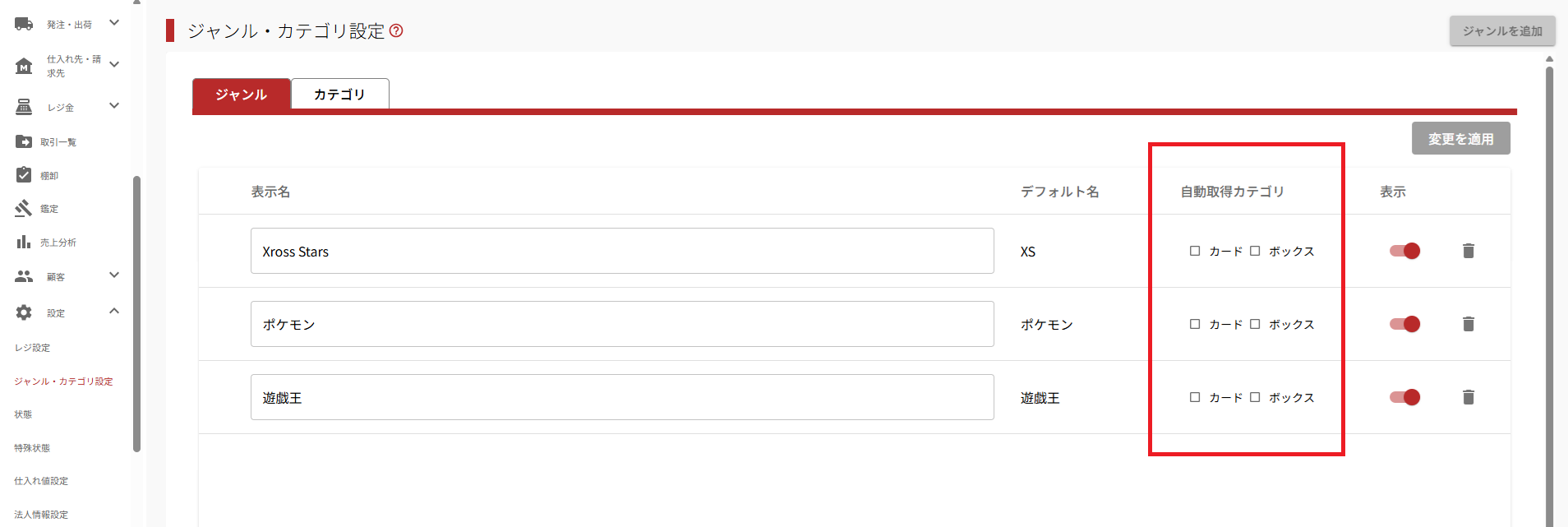Click the ポケモン display name field
Screen dimensions: 1568x527
click(x=621, y=324)
